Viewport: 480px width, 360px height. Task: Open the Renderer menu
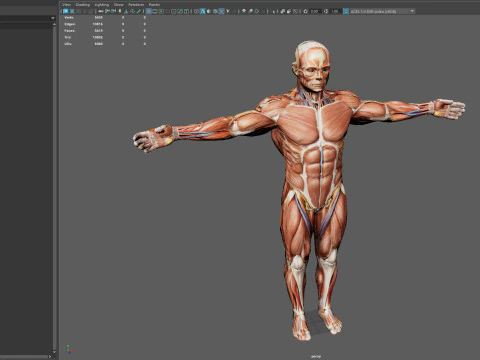click(136, 5)
